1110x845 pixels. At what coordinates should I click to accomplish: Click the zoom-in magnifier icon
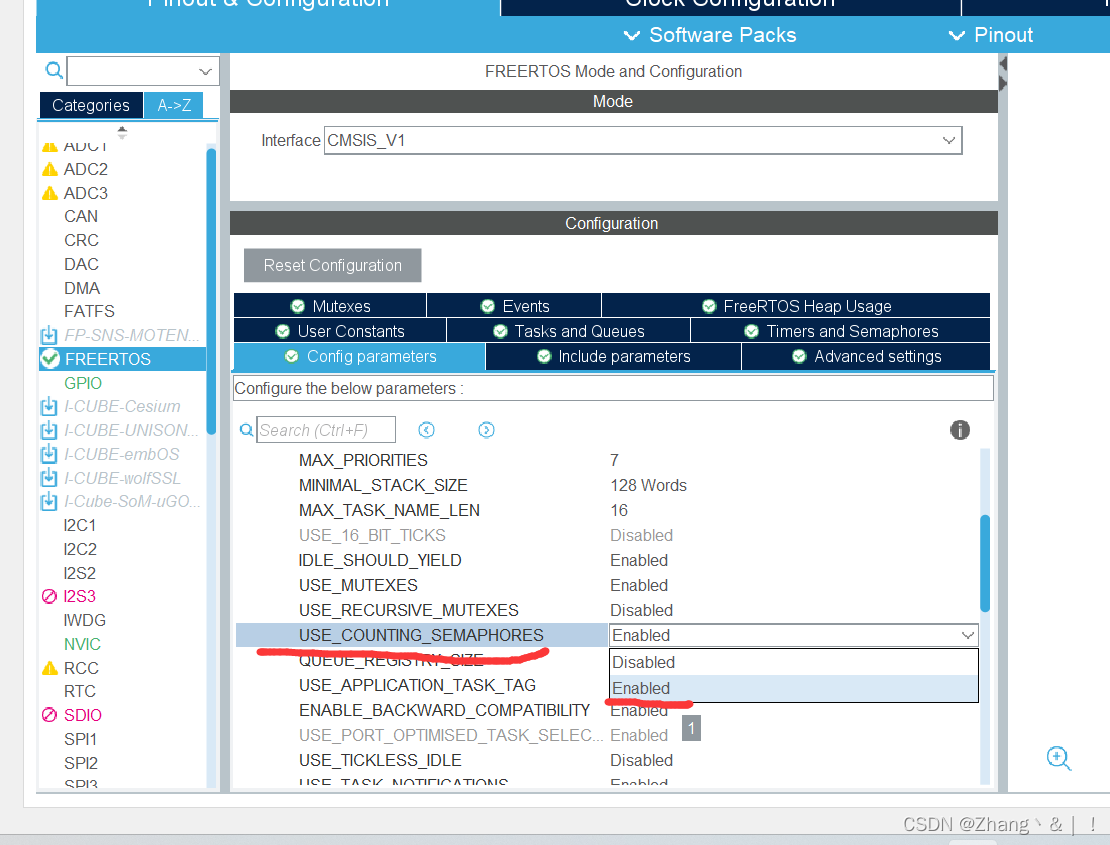1058,758
